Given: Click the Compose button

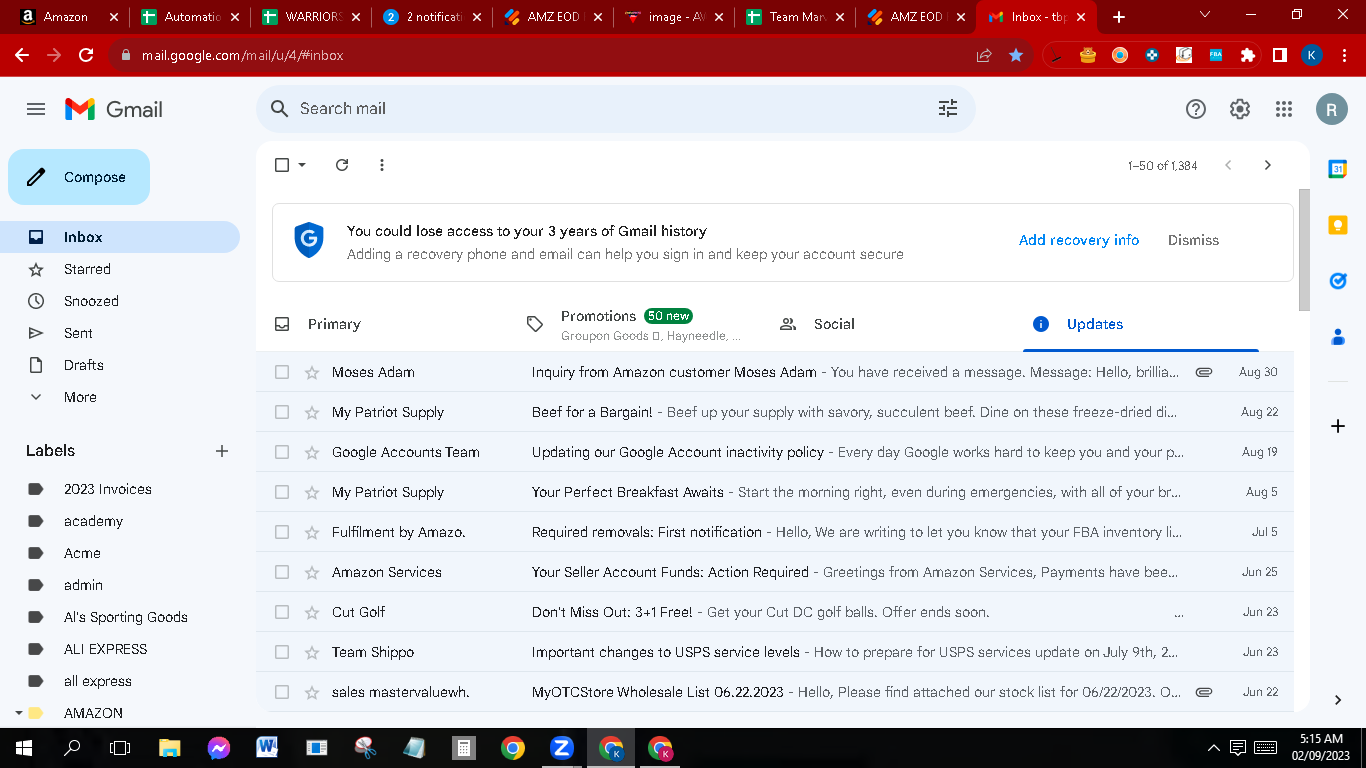Looking at the screenshot, I should tap(79, 177).
